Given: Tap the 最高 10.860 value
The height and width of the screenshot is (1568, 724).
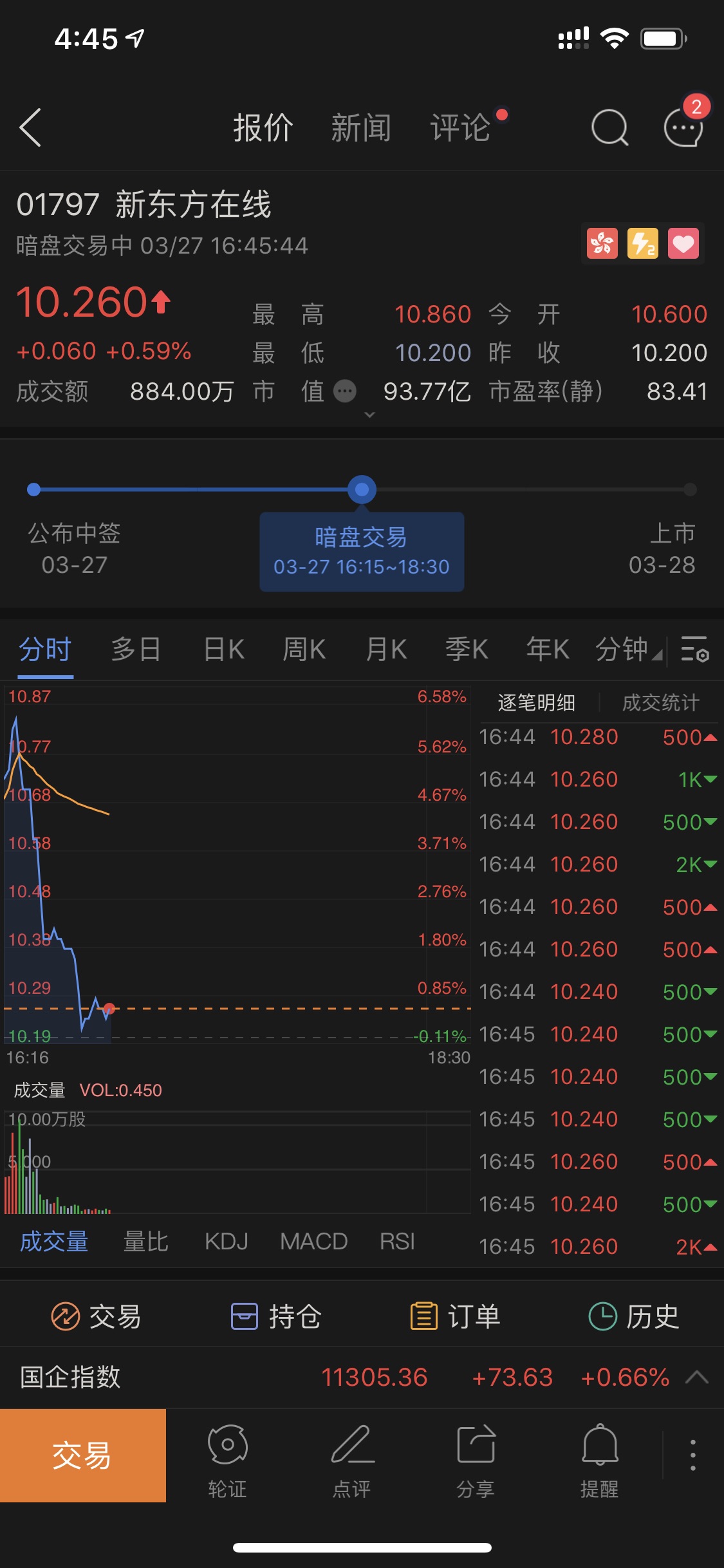Looking at the screenshot, I should (x=432, y=314).
